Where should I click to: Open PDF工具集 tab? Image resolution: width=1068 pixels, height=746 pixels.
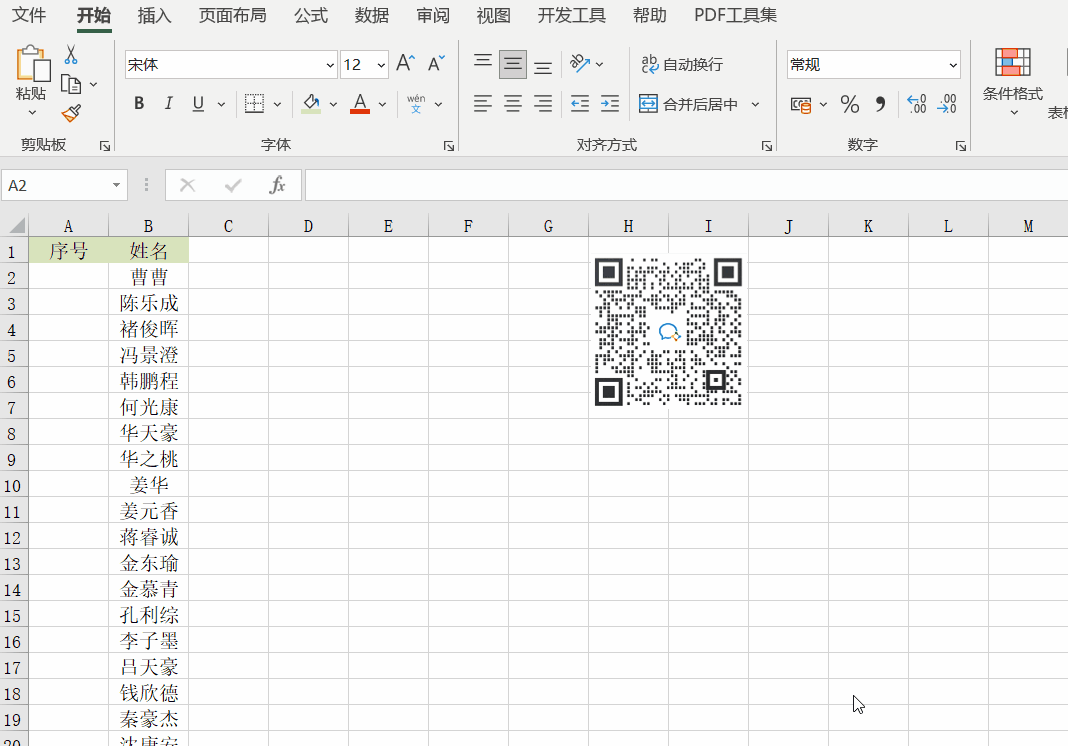click(x=736, y=15)
